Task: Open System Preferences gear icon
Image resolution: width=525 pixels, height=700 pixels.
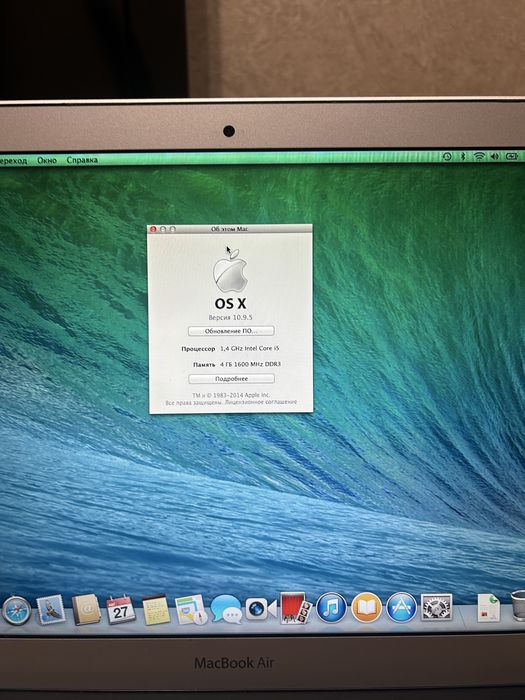Action: coord(437,607)
